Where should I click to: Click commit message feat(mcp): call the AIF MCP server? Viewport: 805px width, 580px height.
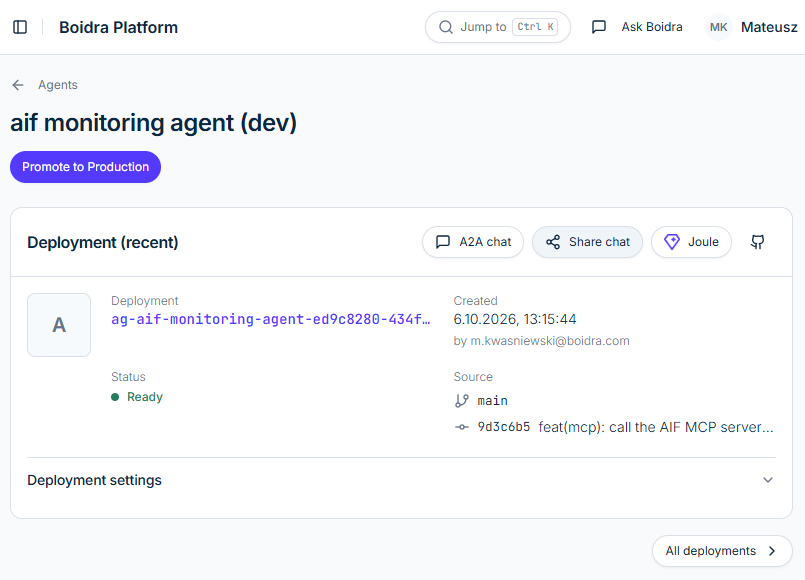coord(656,427)
